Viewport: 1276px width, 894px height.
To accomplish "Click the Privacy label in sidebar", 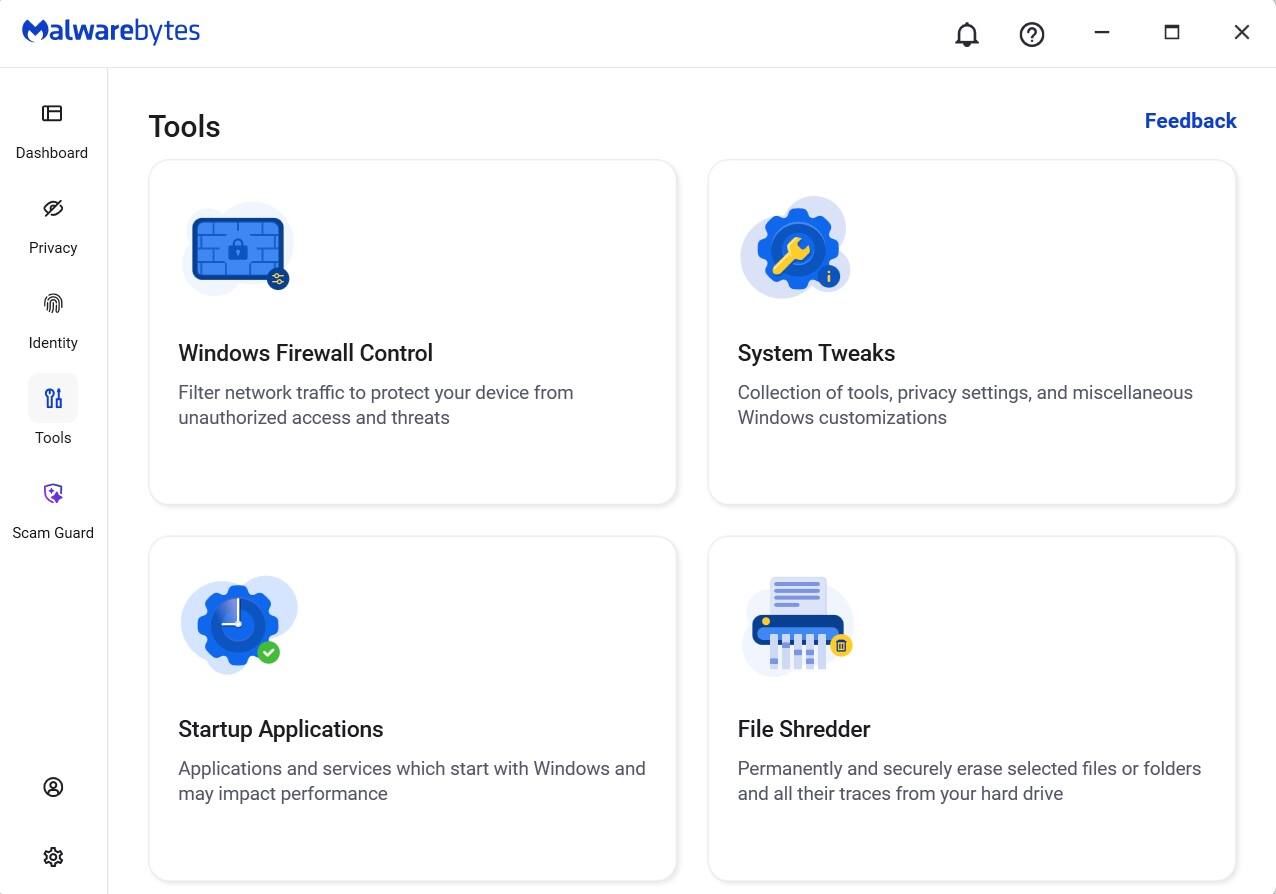I will 53,248.
